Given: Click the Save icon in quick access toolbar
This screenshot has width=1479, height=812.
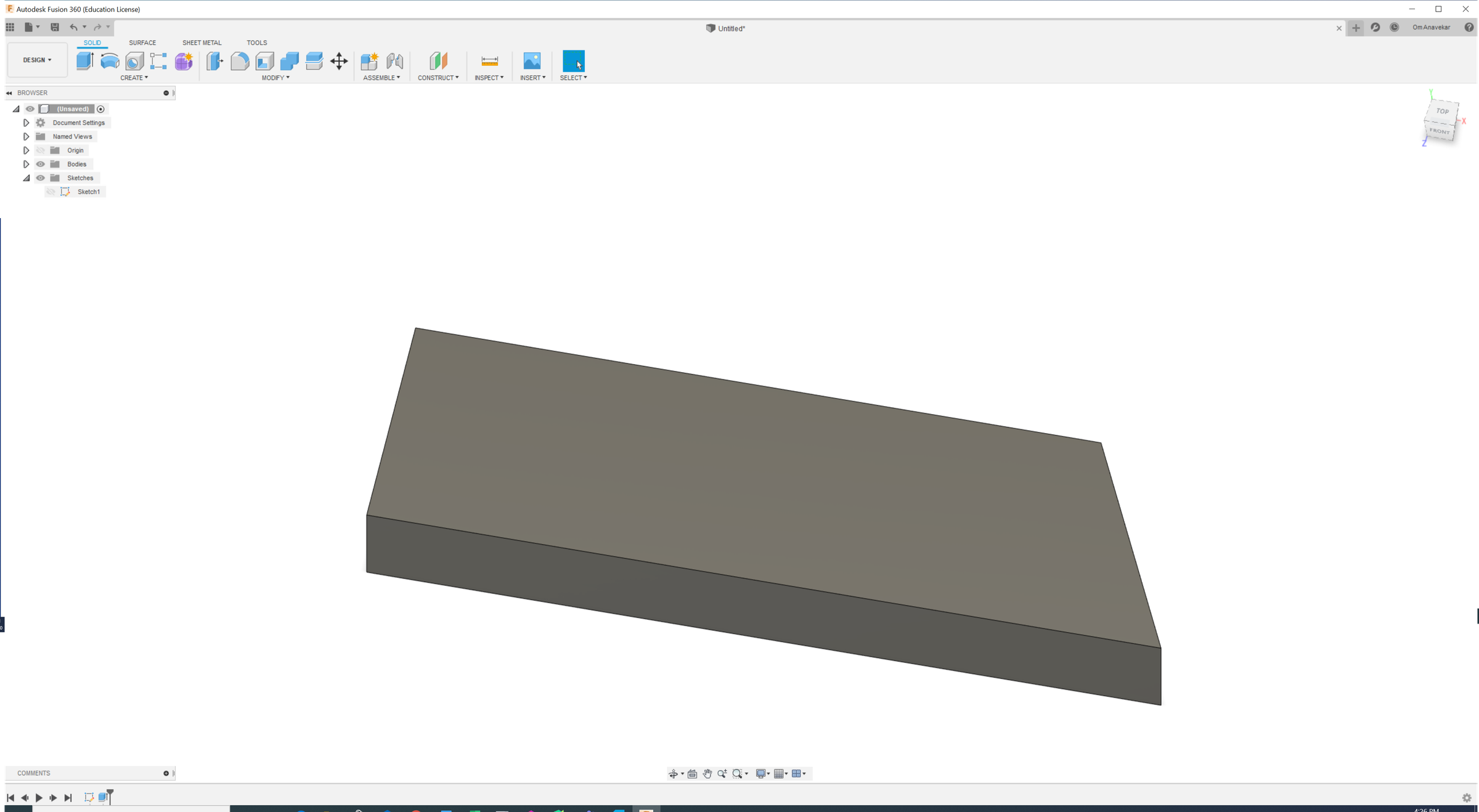Looking at the screenshot, I should (55, 27).
